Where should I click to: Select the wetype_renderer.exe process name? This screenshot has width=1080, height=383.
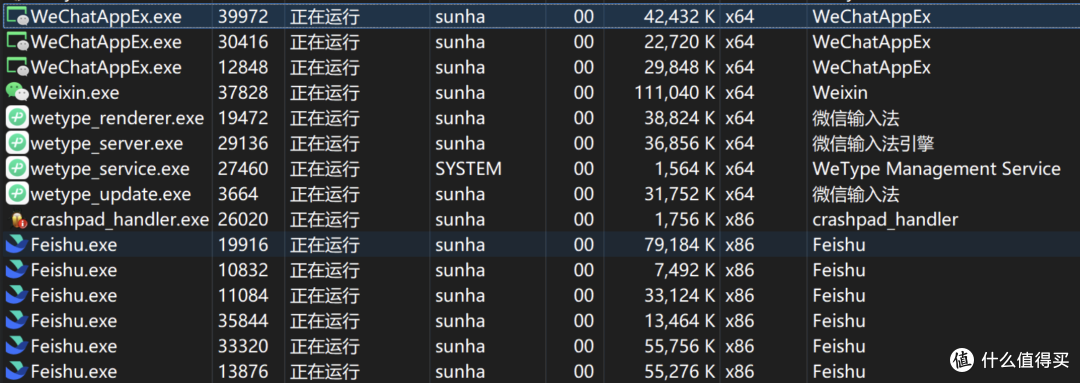[x=117, y=118]
